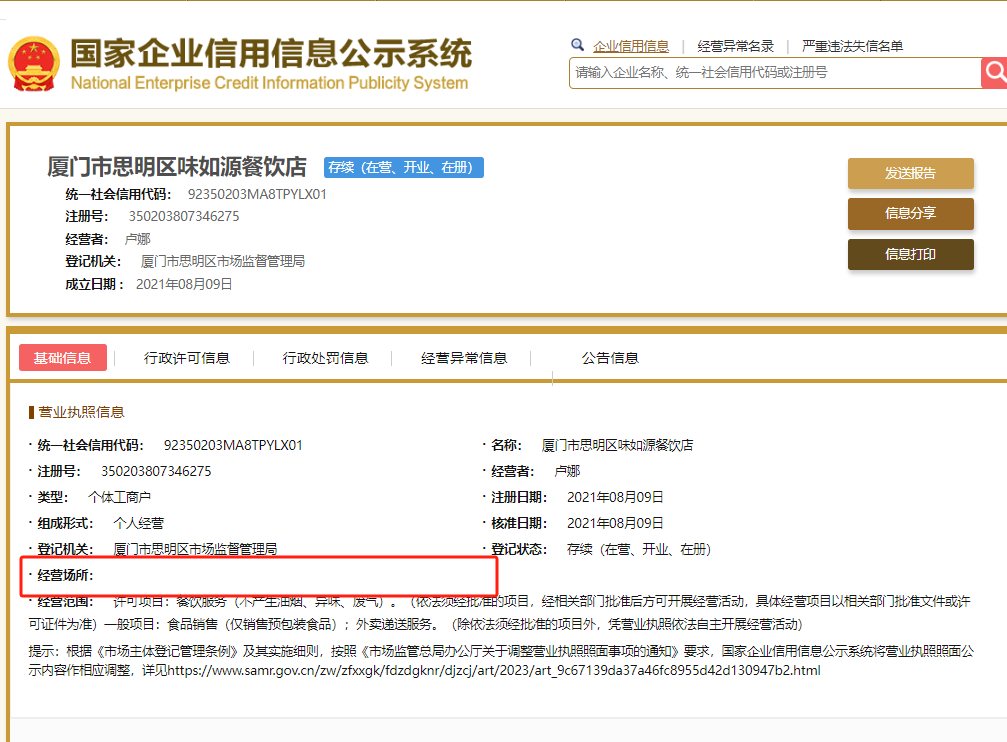Open the 经营异常名录 link
The height and width of the screenshot is (742, 1007).
coord(735,46)
